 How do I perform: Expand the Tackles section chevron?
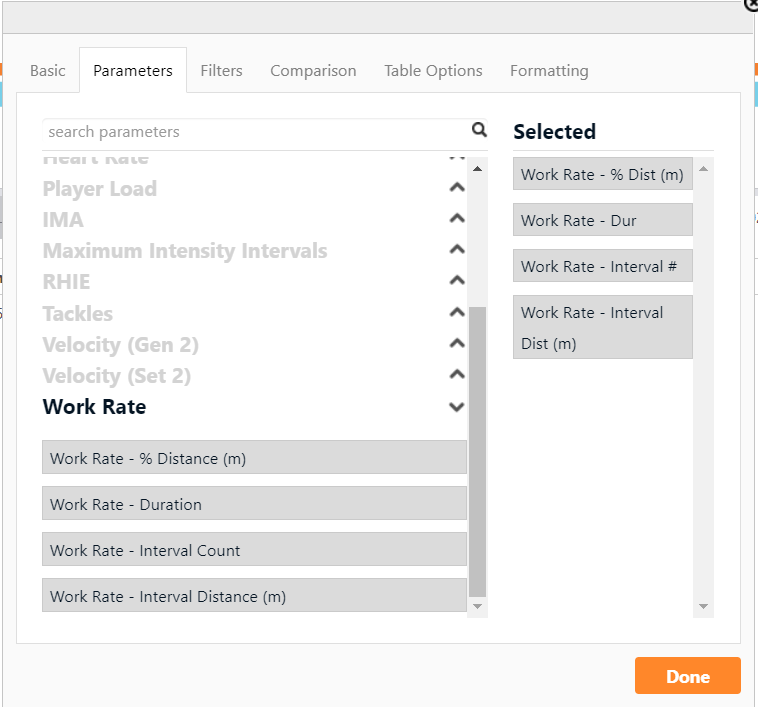coord(457,312)
